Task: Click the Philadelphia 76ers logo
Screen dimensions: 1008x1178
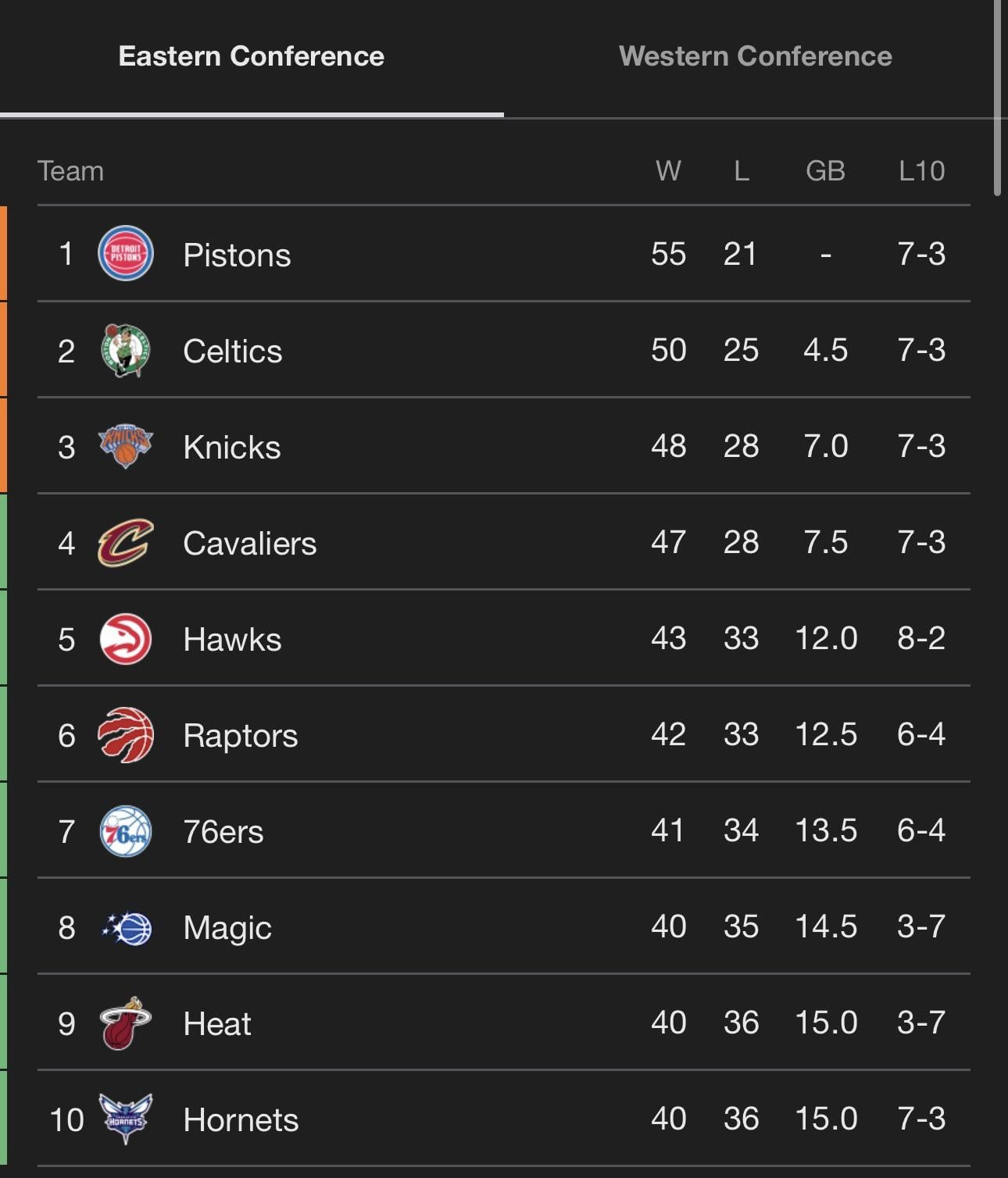Action: 125,831
